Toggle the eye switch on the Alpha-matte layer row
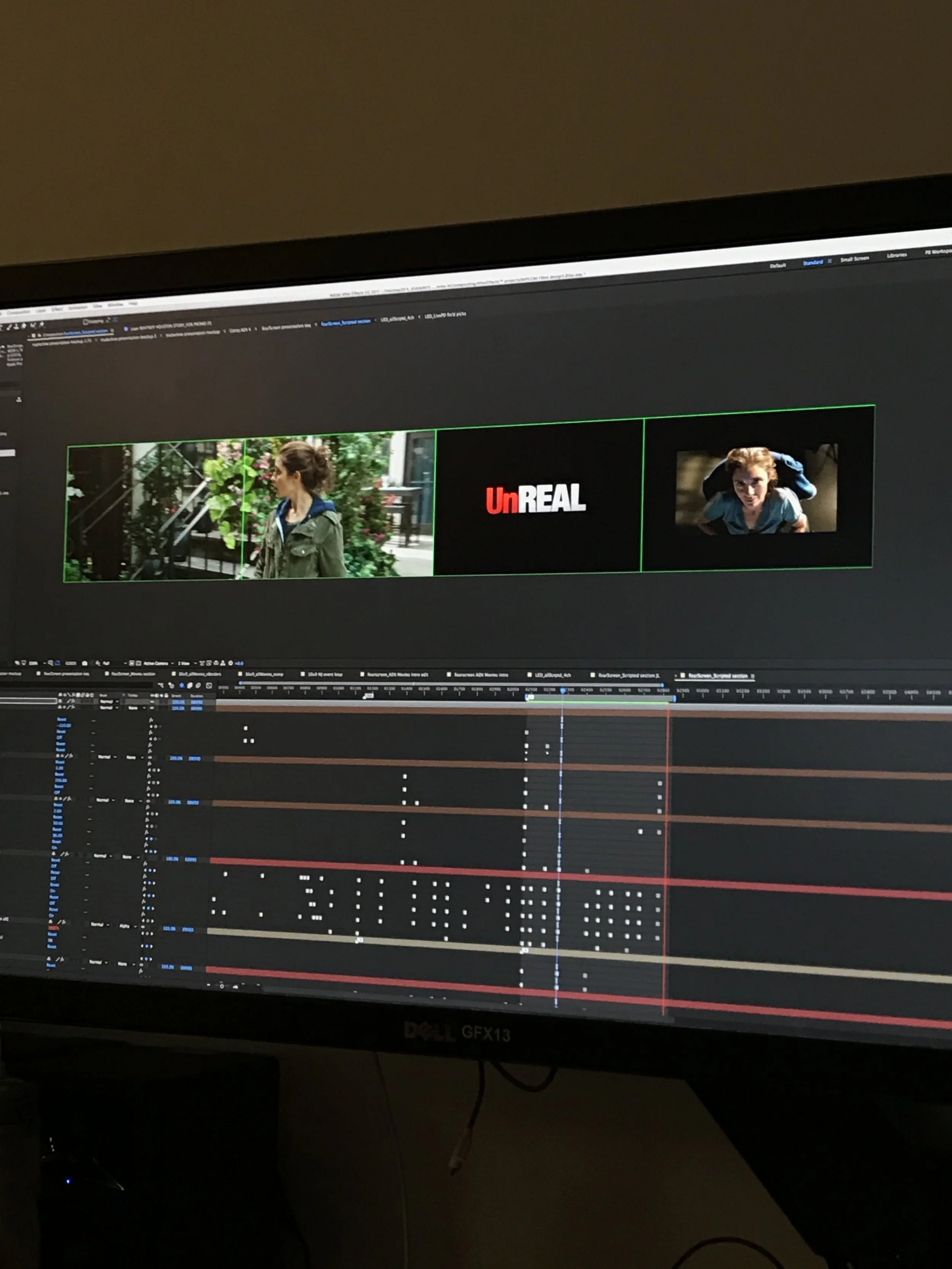The width and height of the screenshot is (952, 1269). [143, 927]
